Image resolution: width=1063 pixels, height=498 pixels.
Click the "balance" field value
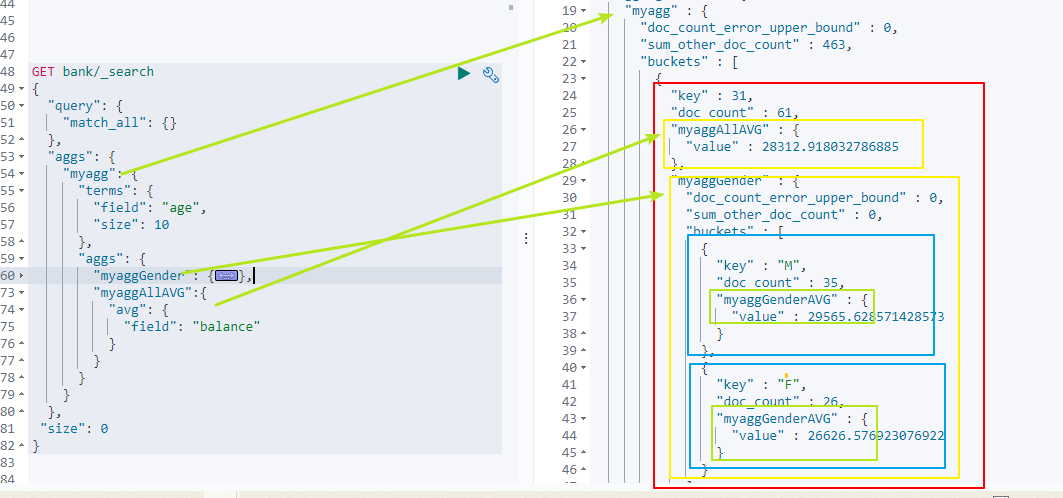click(x=226, y=327)
